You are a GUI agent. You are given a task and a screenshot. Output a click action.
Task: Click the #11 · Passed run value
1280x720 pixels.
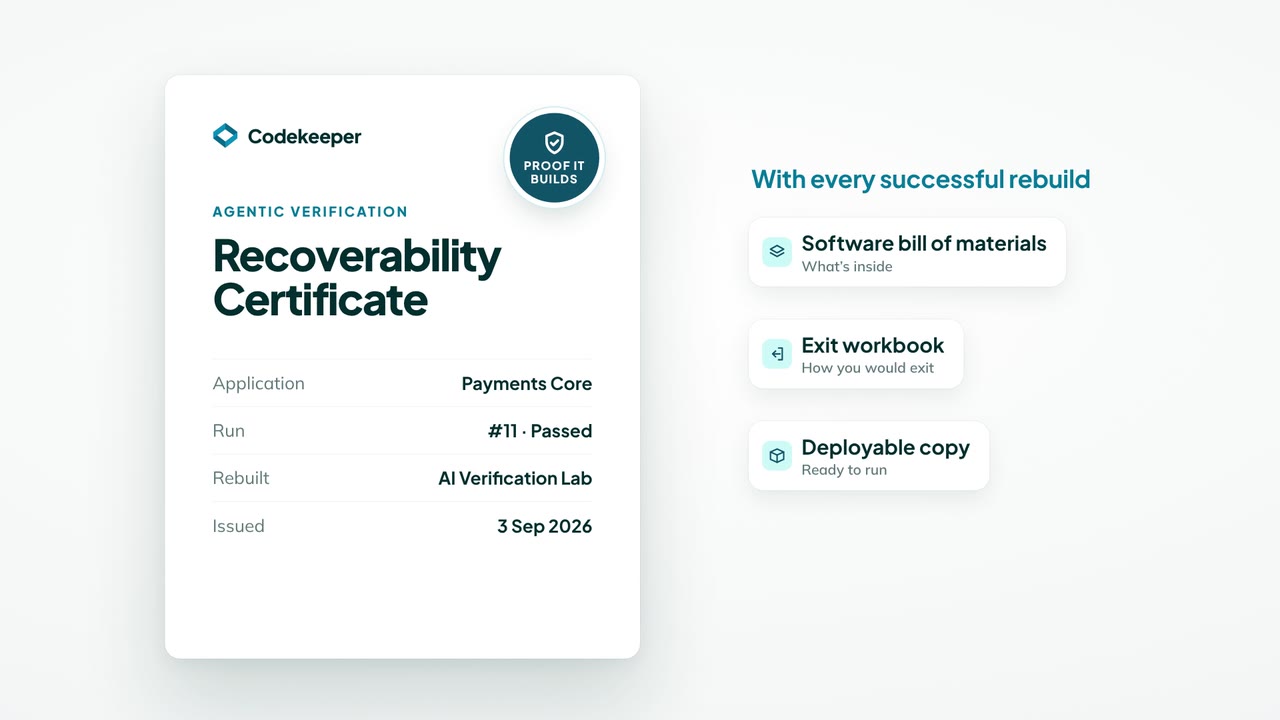[x=540, y=431]
